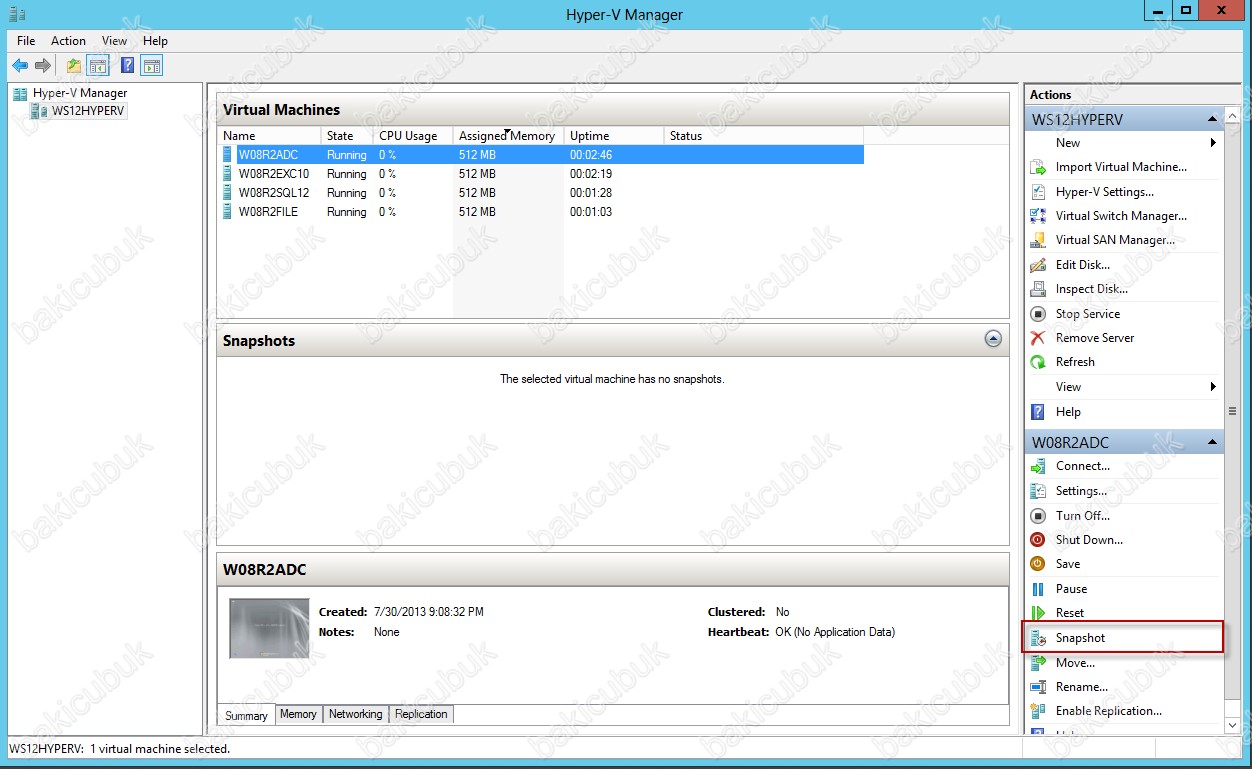Click the Connect icon for W08R2ADC
This screenshot has height=769, width=1252.
pos(1038,466)
